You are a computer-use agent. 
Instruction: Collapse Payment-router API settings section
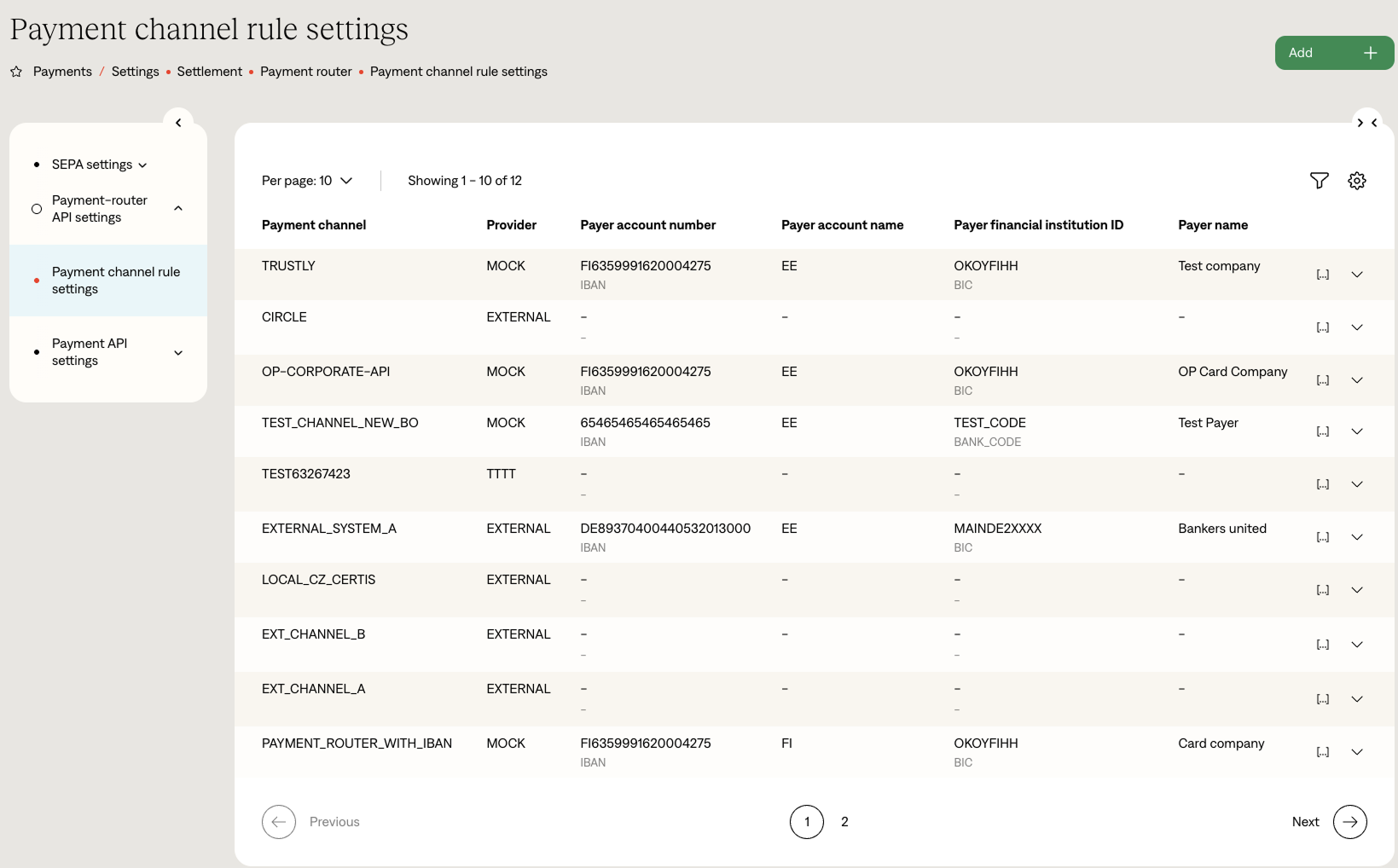point(178,209)
